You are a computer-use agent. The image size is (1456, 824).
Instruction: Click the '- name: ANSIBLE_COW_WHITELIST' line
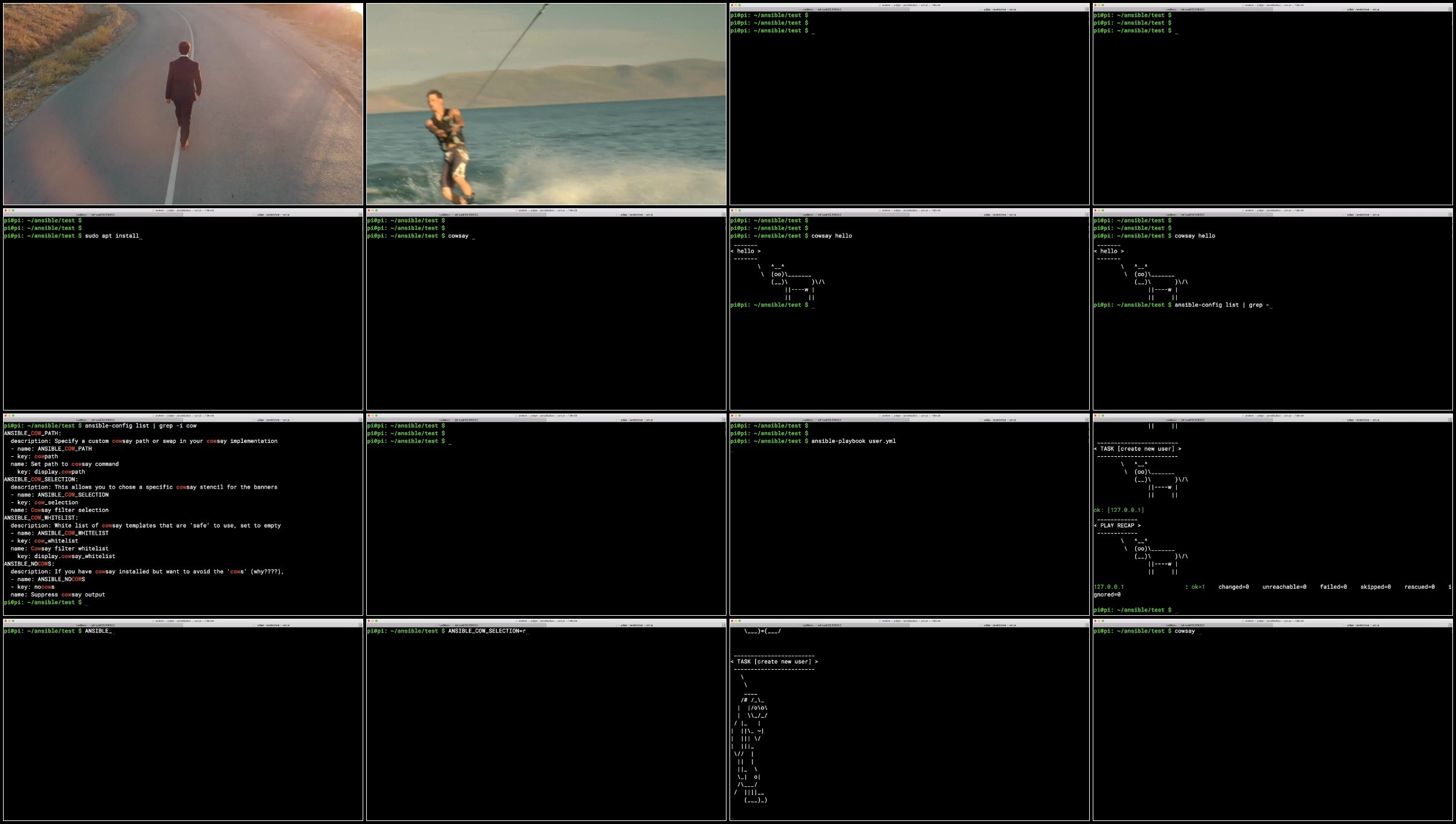[x=59, y=533]
